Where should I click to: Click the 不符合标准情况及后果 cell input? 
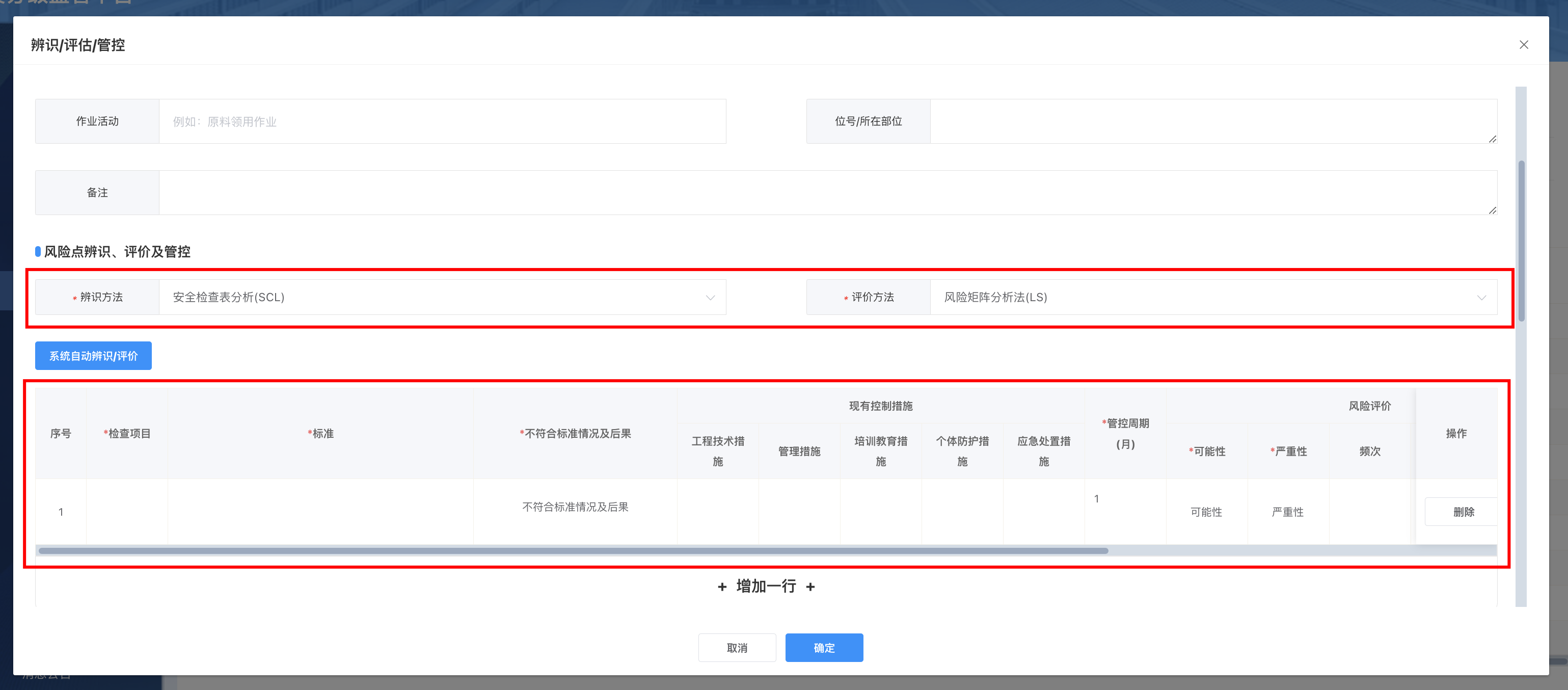(575, 507)
